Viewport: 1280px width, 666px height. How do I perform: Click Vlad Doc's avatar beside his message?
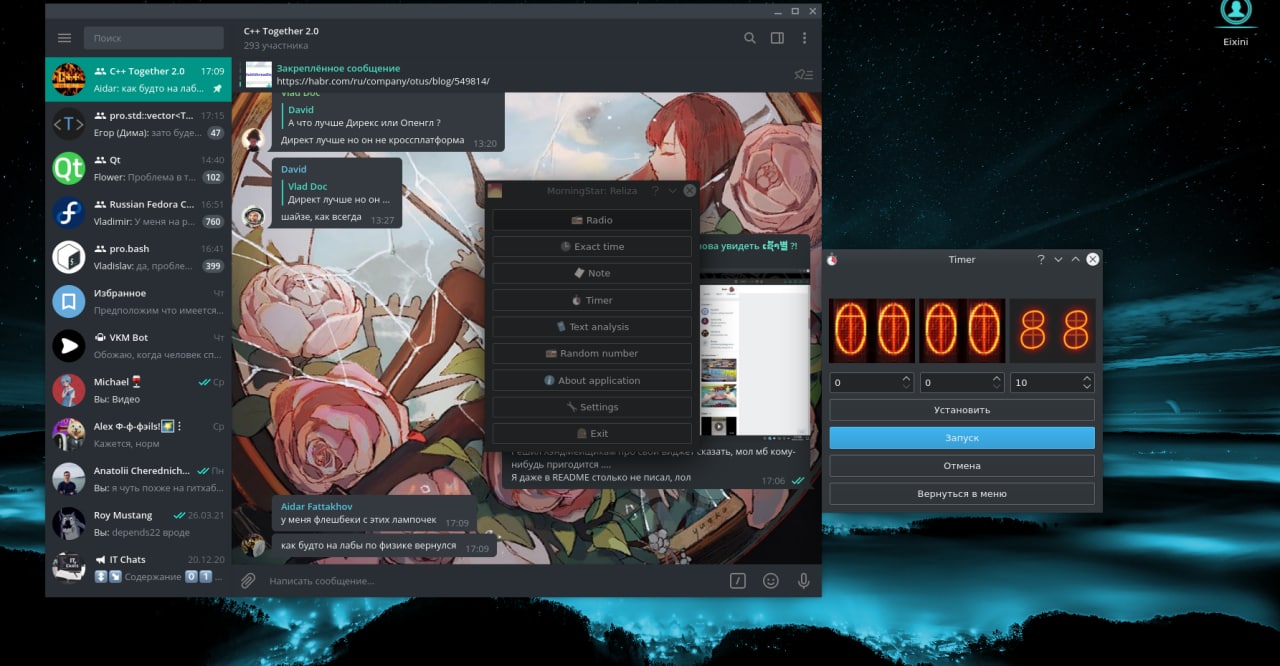point(253,139)
